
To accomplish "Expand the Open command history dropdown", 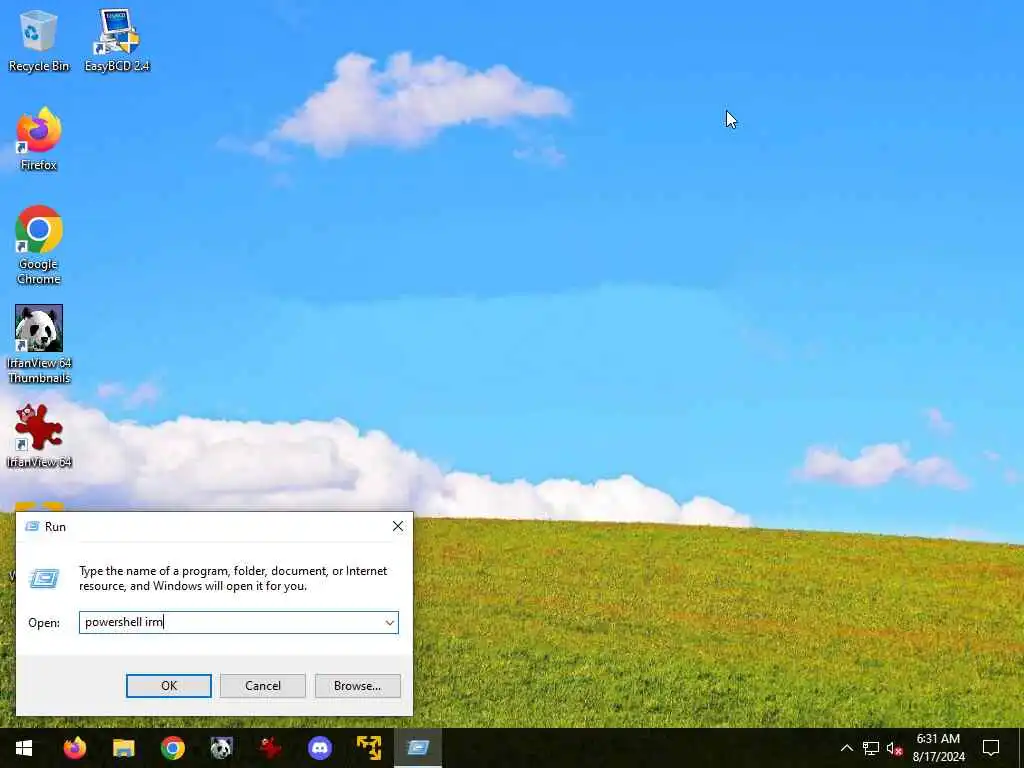I will tap(390, 622).
